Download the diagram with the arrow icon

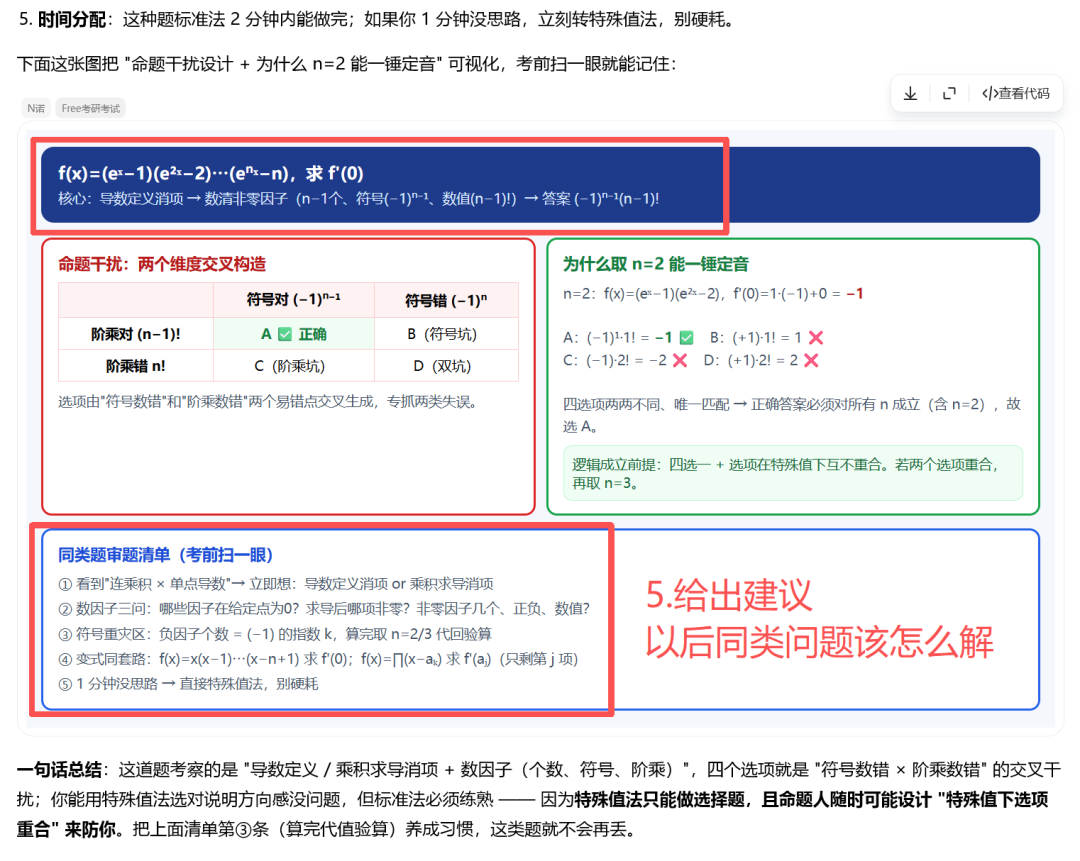point(911,94)
